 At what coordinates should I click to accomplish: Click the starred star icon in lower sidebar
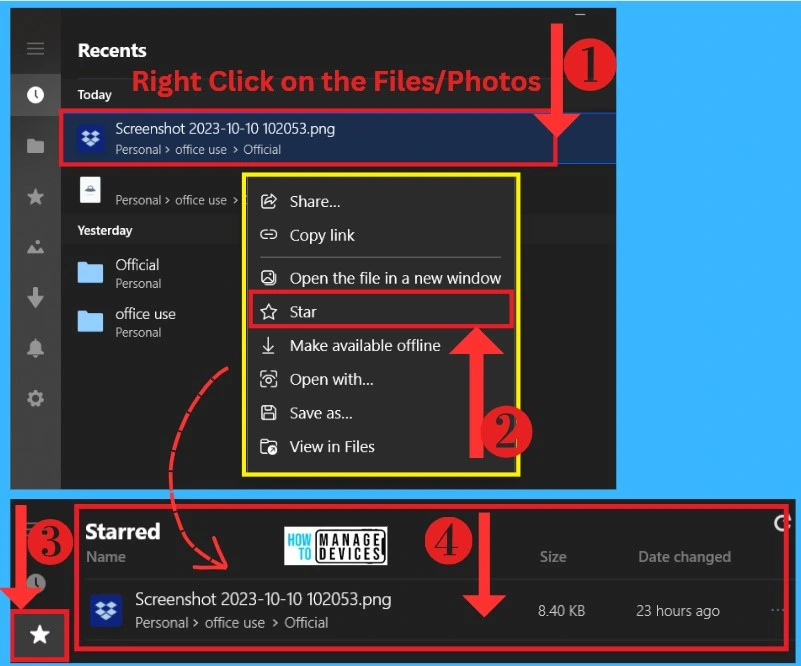[x=40, y=635]
